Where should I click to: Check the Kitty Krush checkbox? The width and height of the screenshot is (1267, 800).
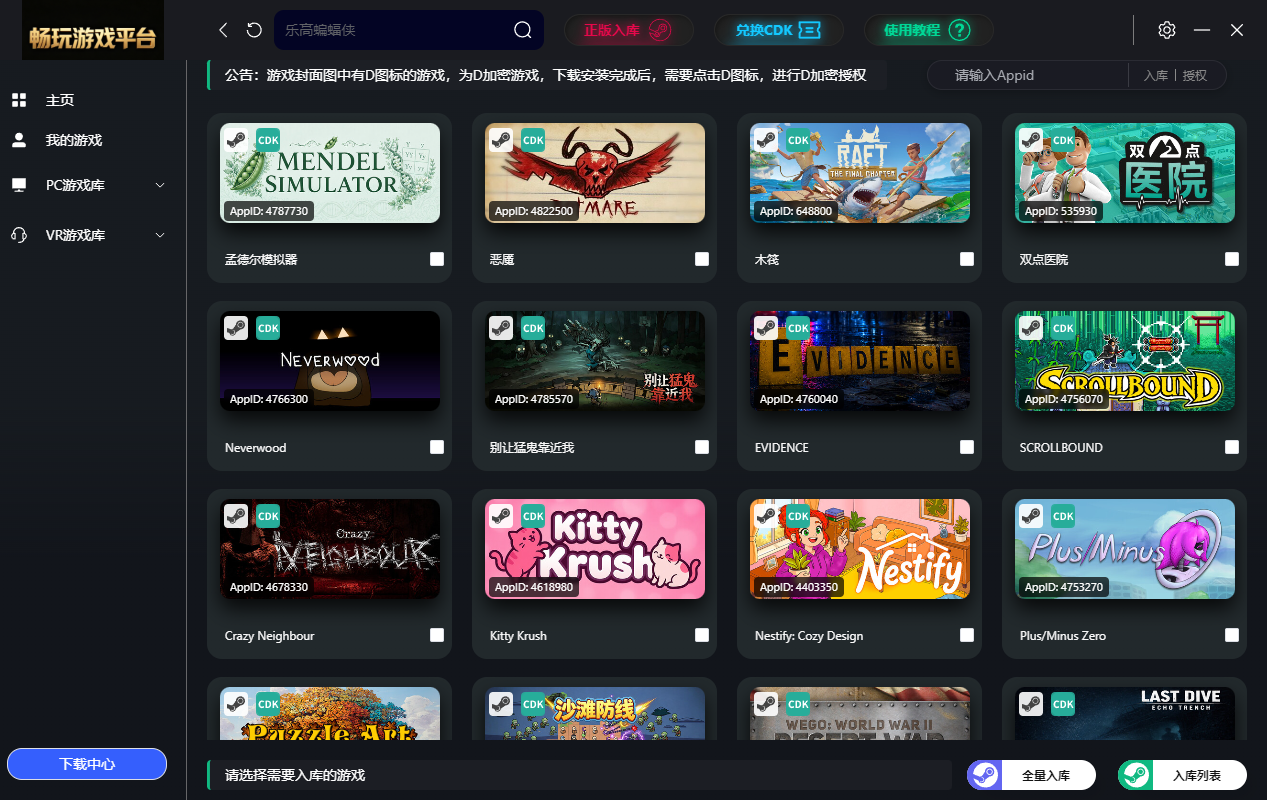[x=702, y=635]
